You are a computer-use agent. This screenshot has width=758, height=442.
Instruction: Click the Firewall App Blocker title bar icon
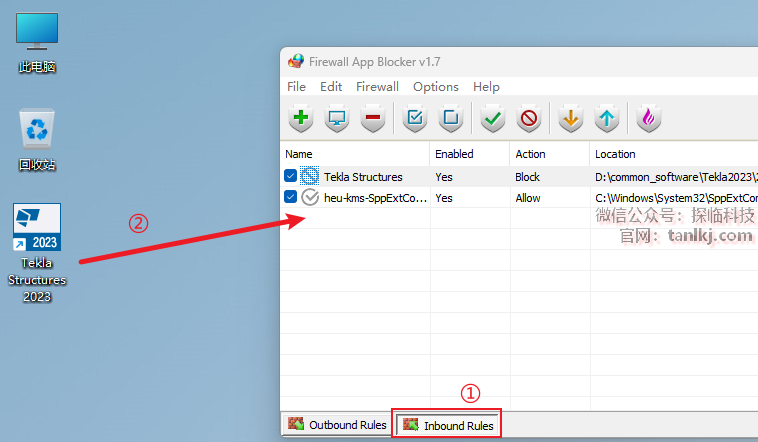[296, 61]
